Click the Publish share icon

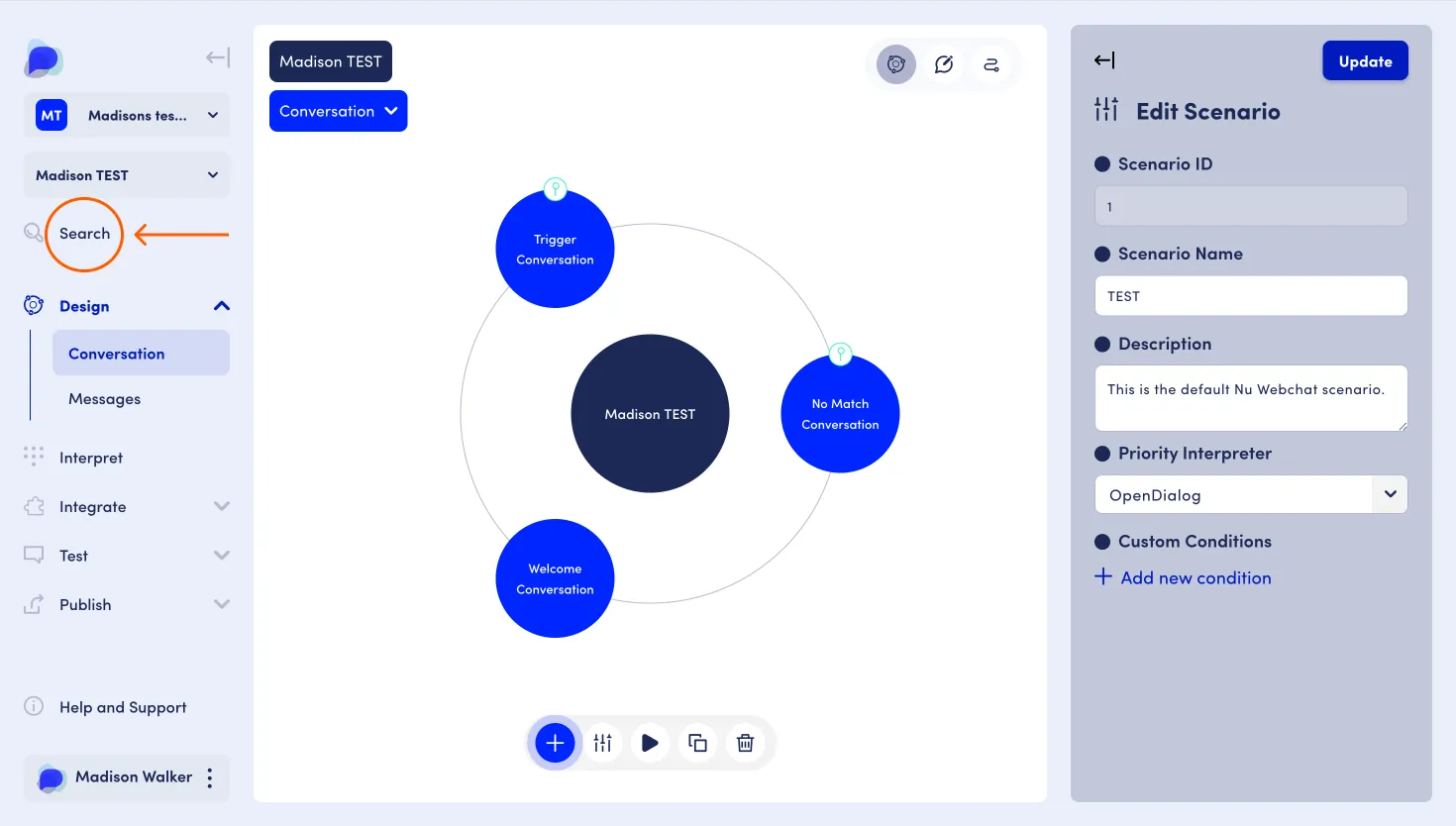click(x=34, y=604)
